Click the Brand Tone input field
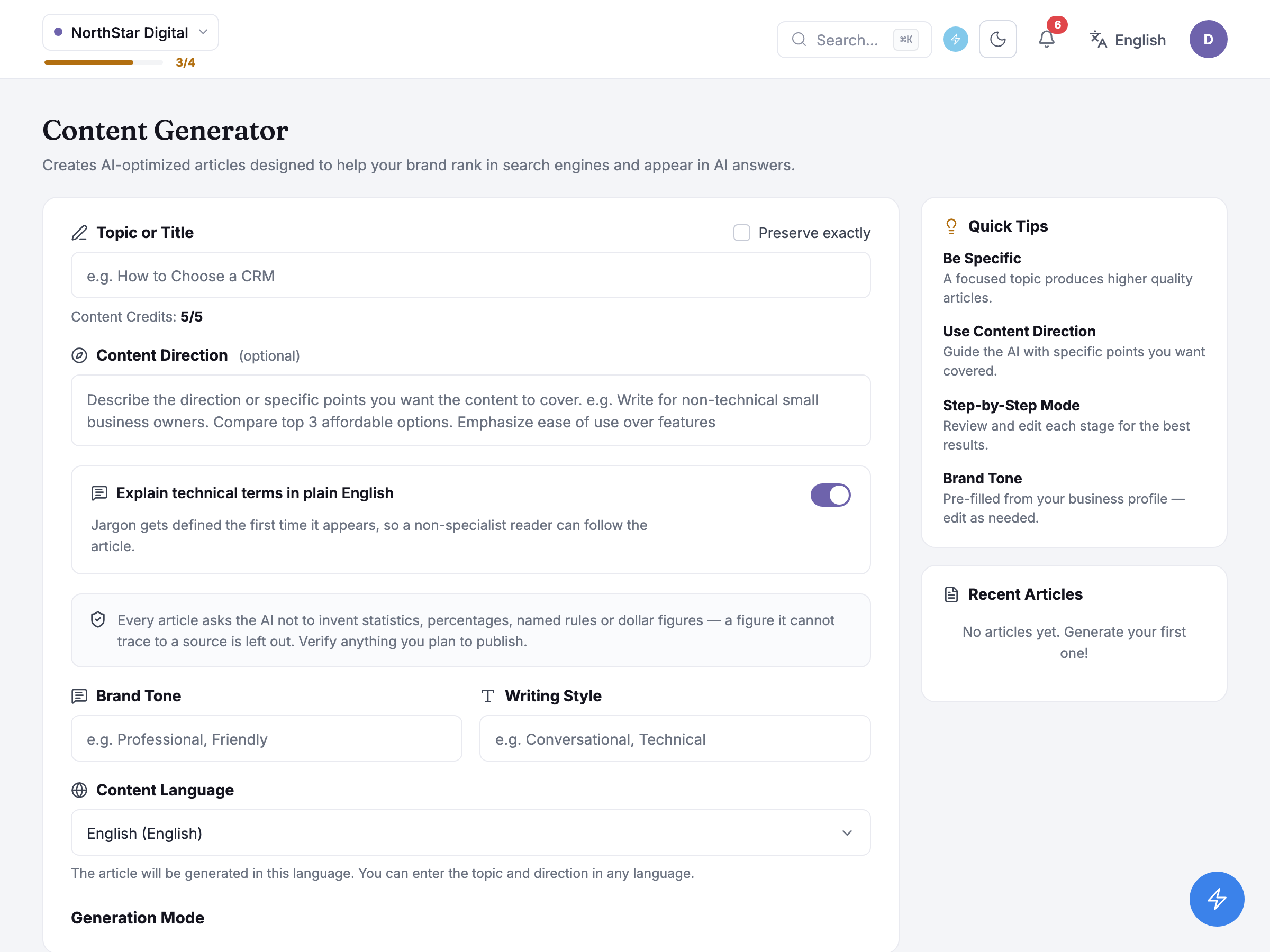This screenshot has height=952, width=1270. coord(266,738)
